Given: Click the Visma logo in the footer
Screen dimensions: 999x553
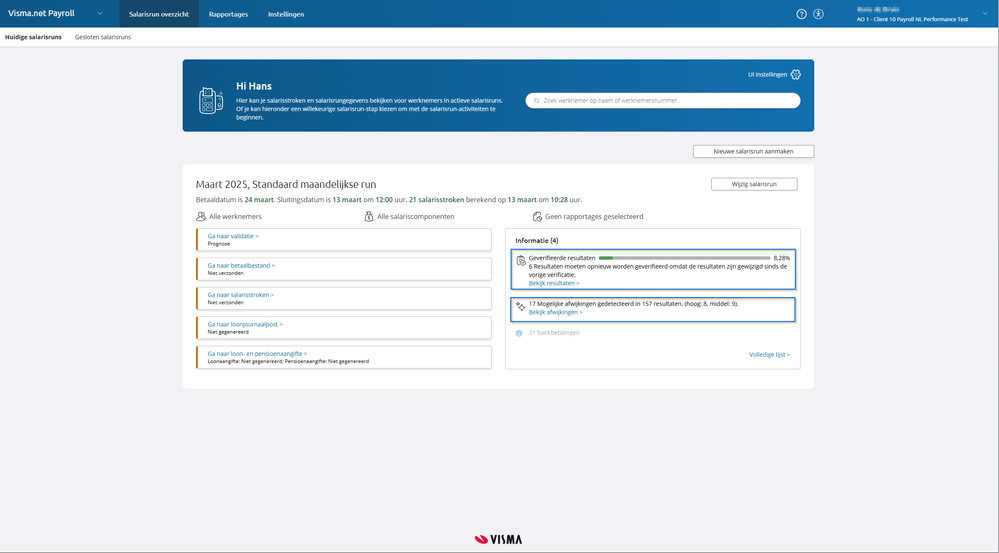Looking at the screenshot, I should 498,540.
